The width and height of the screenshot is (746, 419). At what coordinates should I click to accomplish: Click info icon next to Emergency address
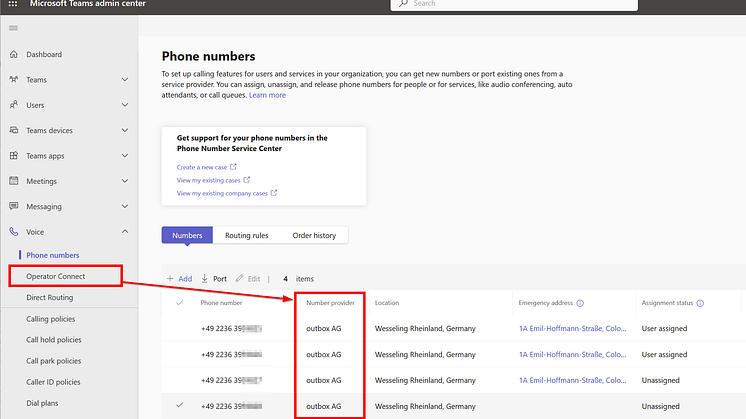[580, 303]
